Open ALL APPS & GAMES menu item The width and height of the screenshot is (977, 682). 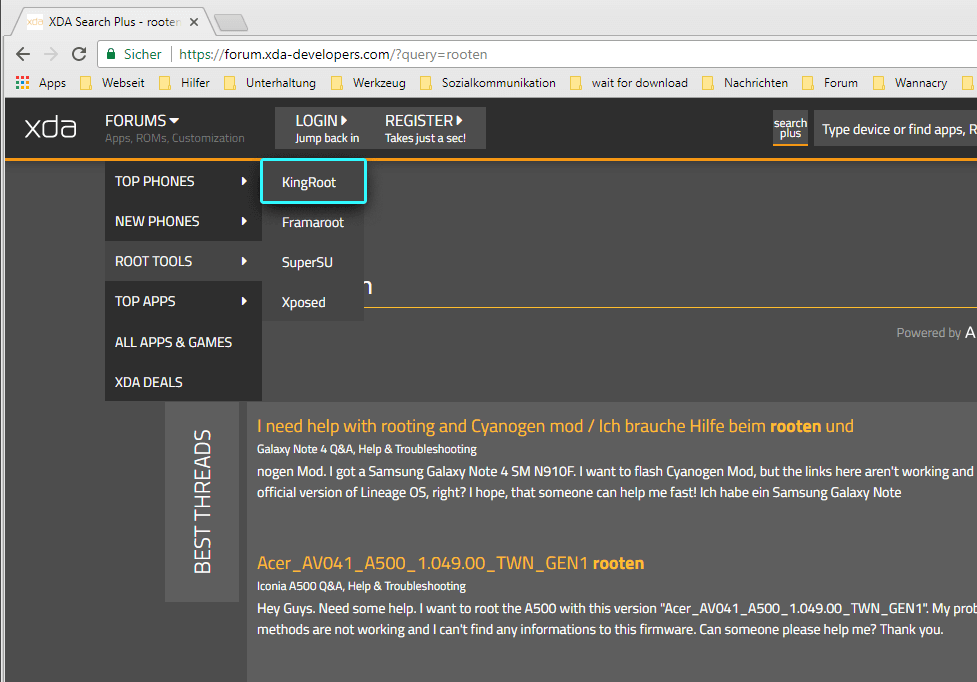click(x=183, y=342)
